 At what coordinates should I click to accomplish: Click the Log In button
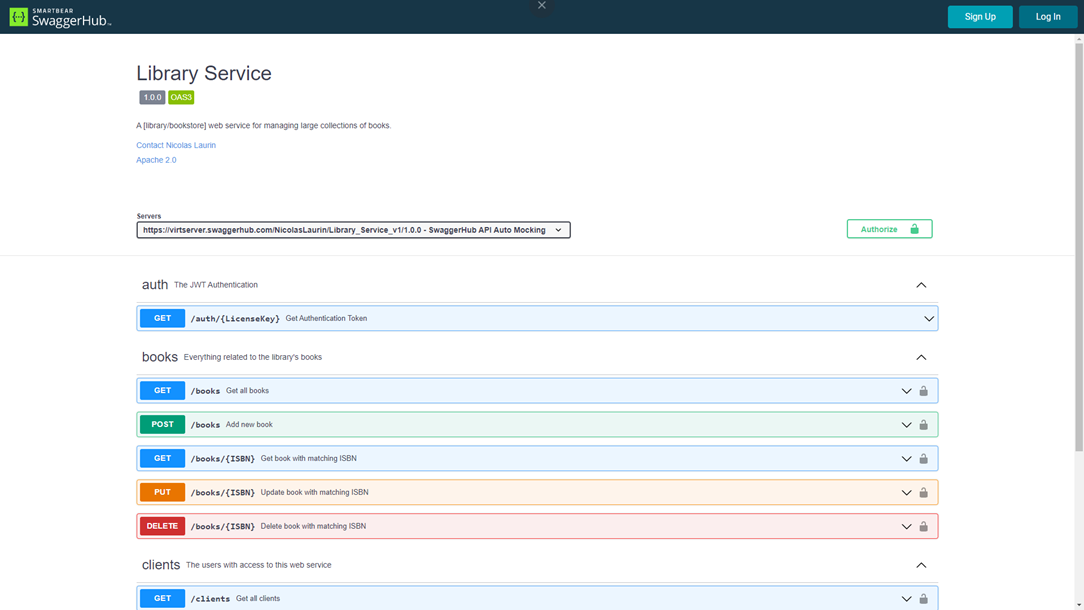(x=1047, y=17)
